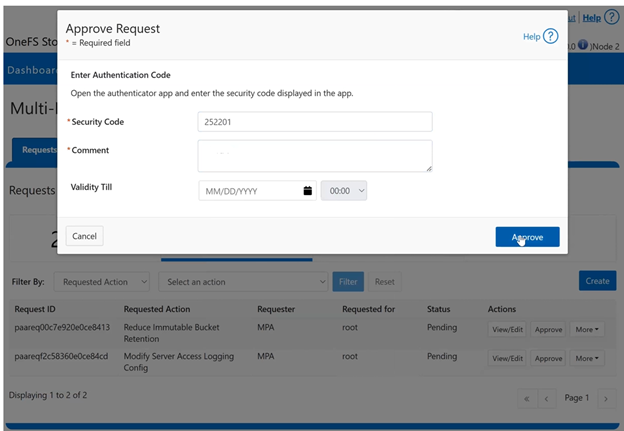The width and height of the screenshot is (624, 431).
Task: Click into the Security Code field
Action: pyautogui.click(x=315, y=121)
